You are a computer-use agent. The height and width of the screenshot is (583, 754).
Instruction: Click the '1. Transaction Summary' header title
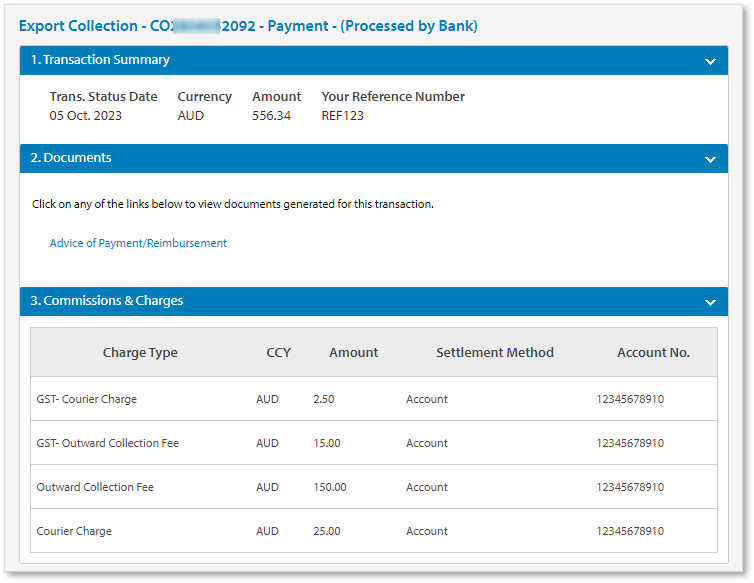[100, 60]
